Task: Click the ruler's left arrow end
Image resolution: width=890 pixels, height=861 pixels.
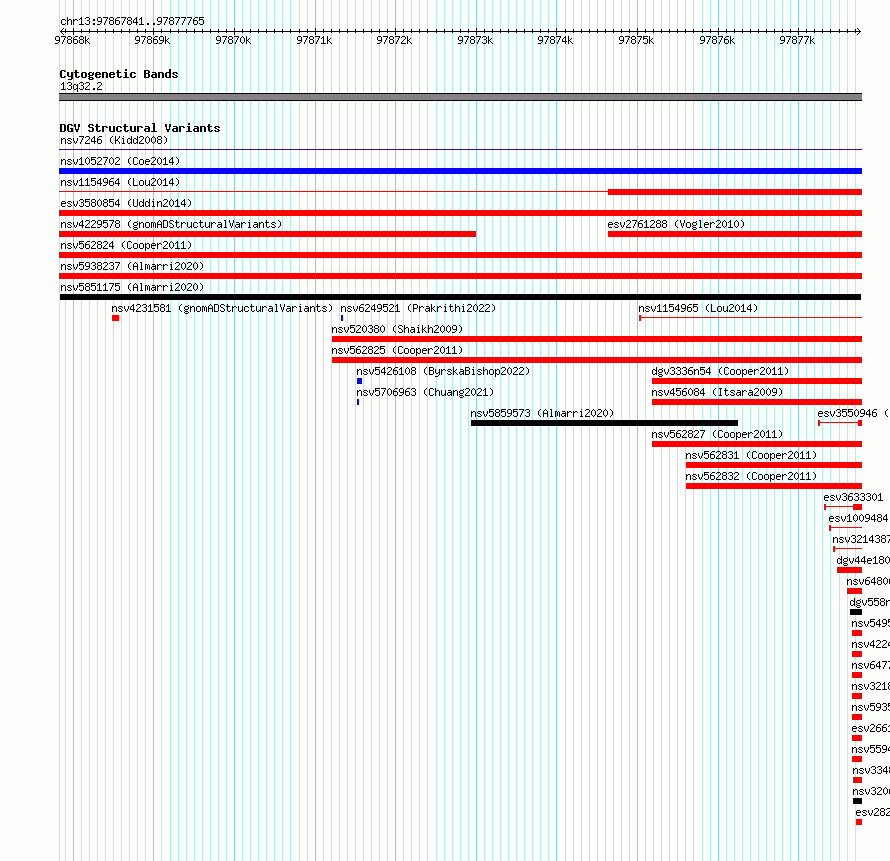Action: [x=62, y=31]
